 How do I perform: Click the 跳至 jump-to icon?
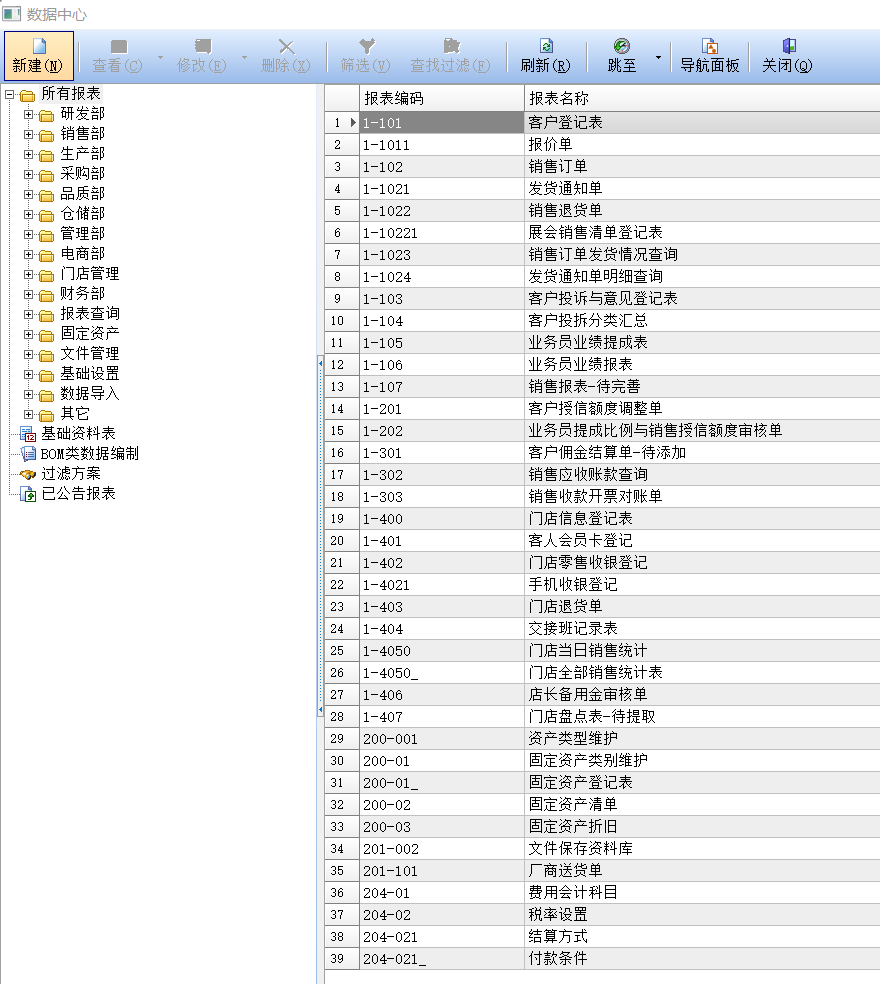click(x=621, y=46)
